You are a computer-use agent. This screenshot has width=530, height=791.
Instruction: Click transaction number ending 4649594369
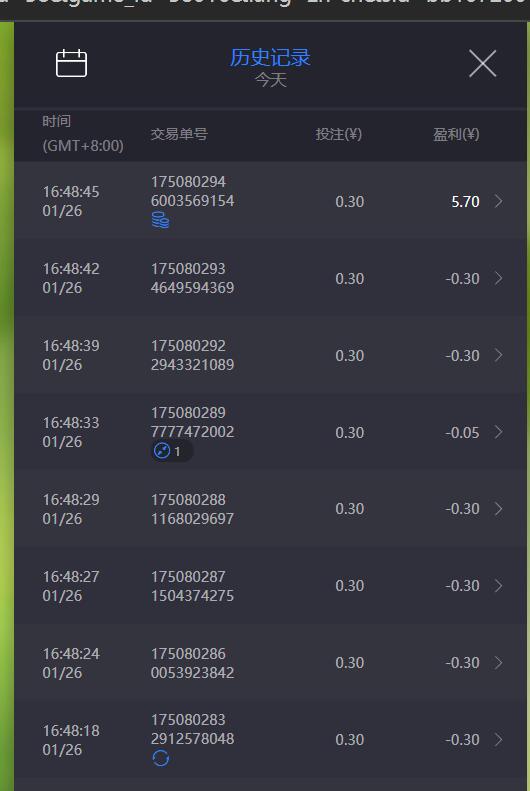point(192,278)
